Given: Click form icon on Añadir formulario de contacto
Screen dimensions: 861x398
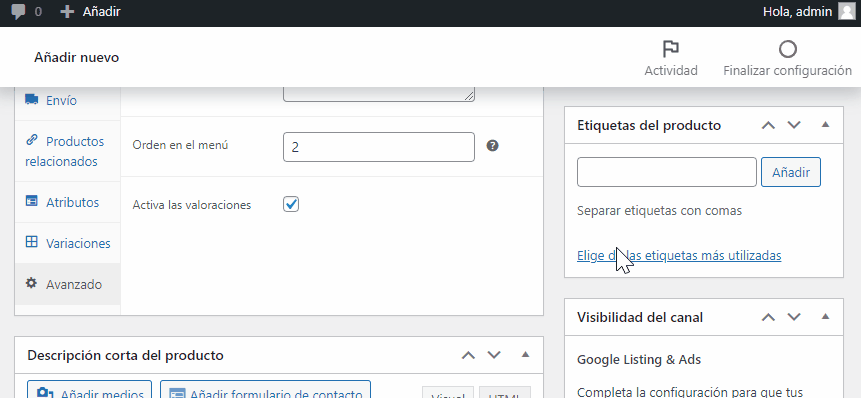Looking at the screenshot, I should 177,394.
